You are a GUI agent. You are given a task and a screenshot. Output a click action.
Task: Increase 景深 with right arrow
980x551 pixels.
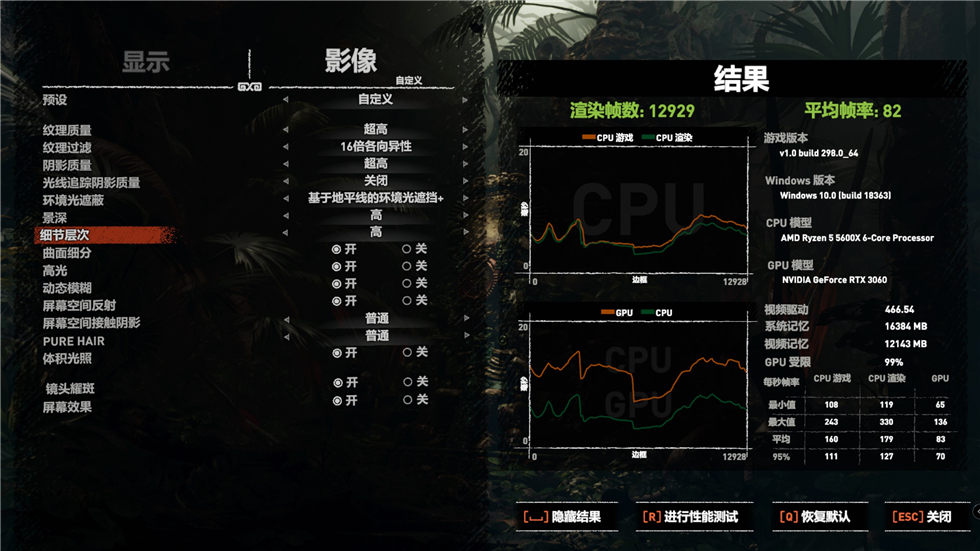click(465, 216)
